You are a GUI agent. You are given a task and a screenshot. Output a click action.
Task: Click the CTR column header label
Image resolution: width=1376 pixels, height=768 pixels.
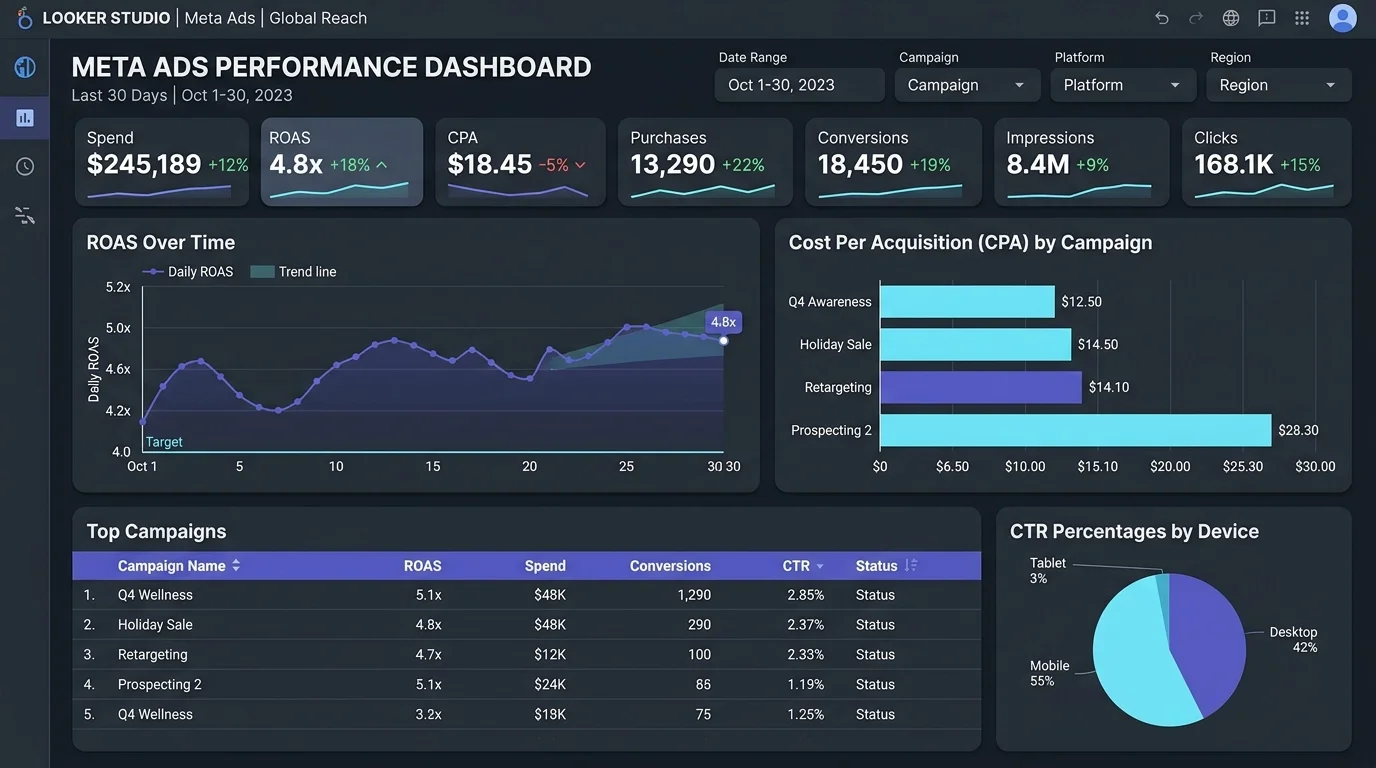pos(796,566)
